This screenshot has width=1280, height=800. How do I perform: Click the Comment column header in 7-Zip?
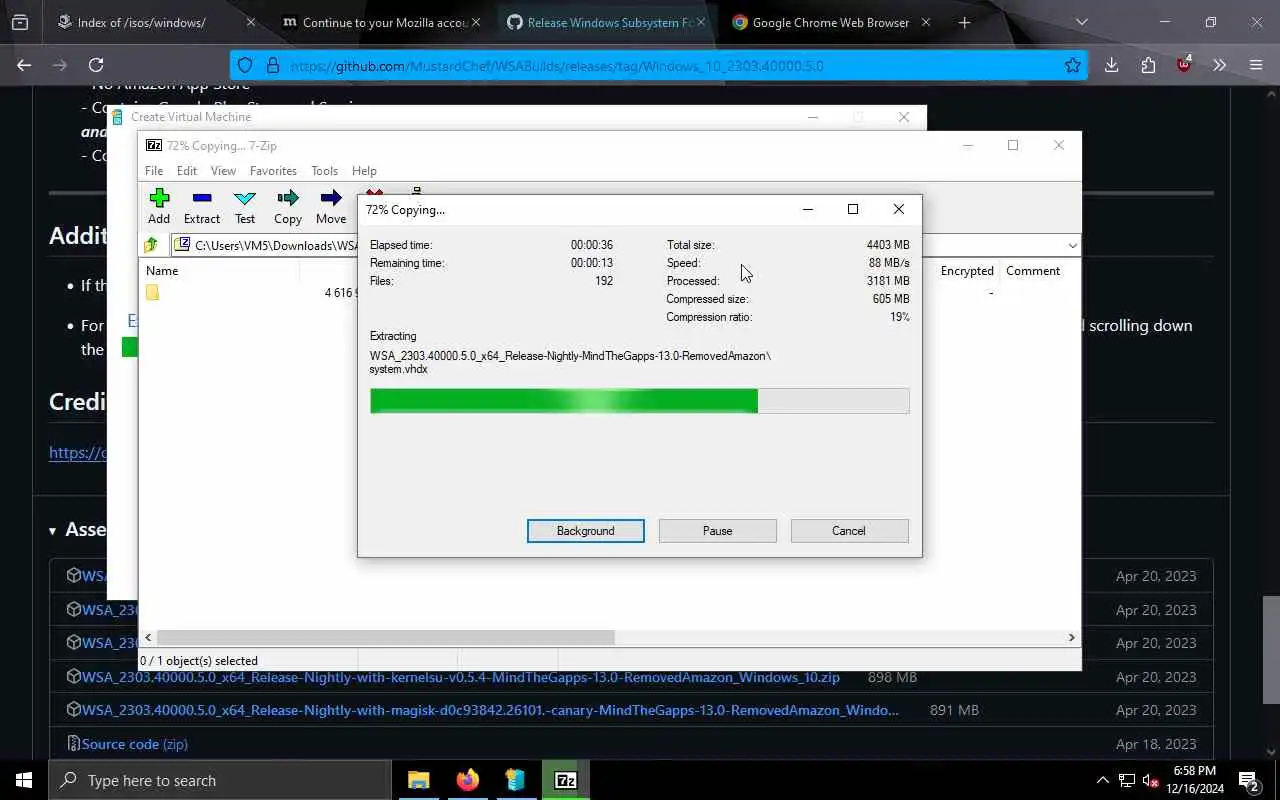coord(1033,271)
